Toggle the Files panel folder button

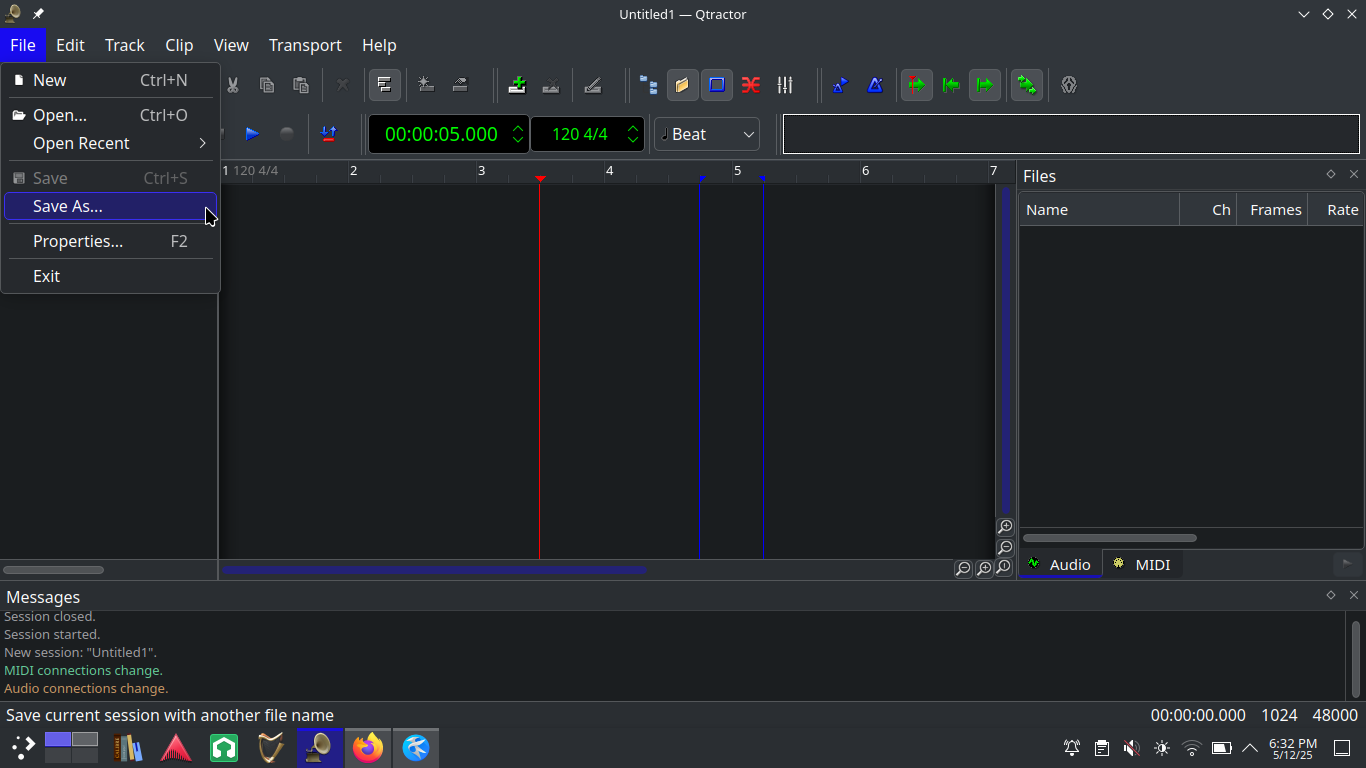click(683, 85)
